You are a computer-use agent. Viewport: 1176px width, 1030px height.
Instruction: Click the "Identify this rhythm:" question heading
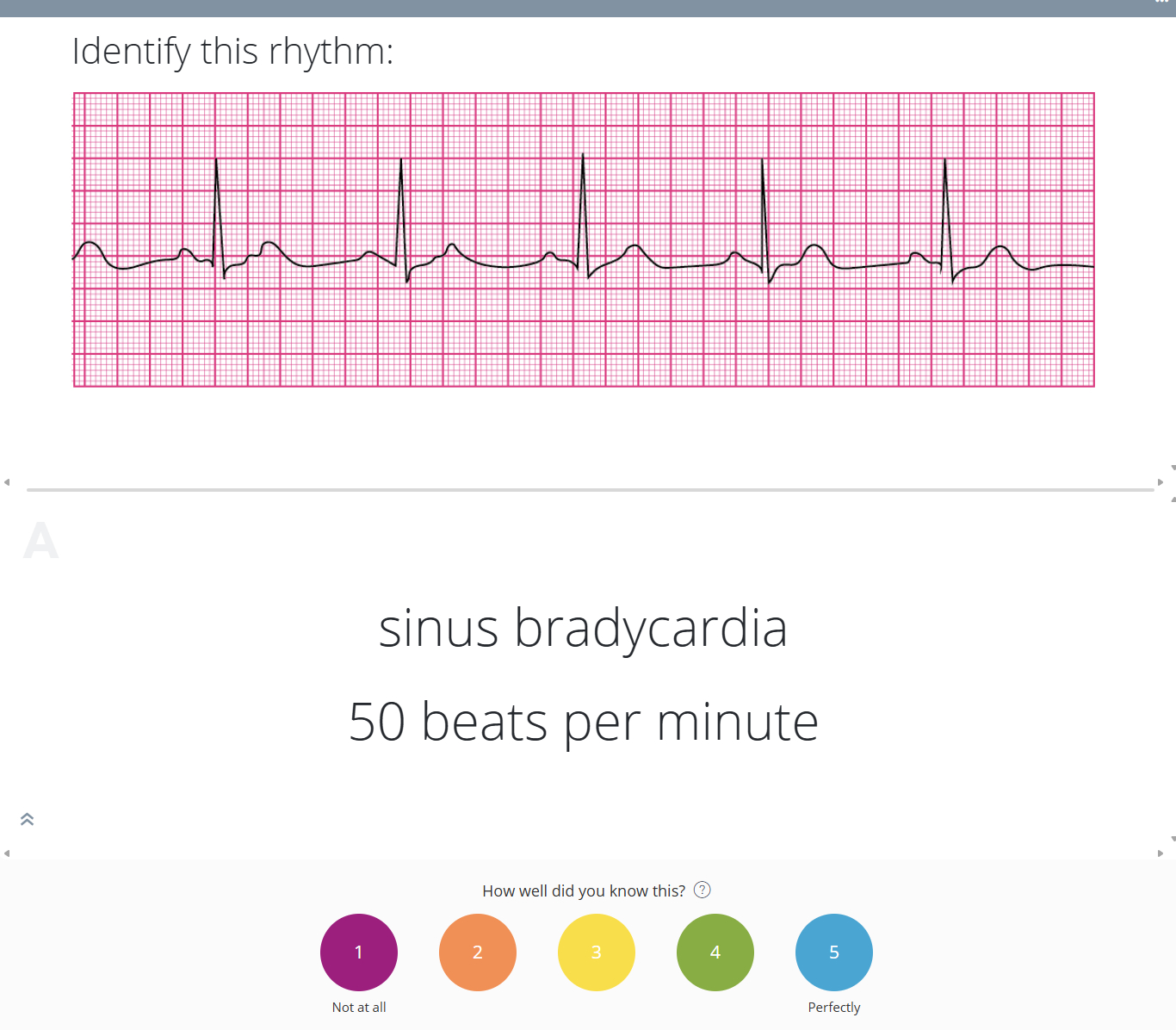point(232,52)
